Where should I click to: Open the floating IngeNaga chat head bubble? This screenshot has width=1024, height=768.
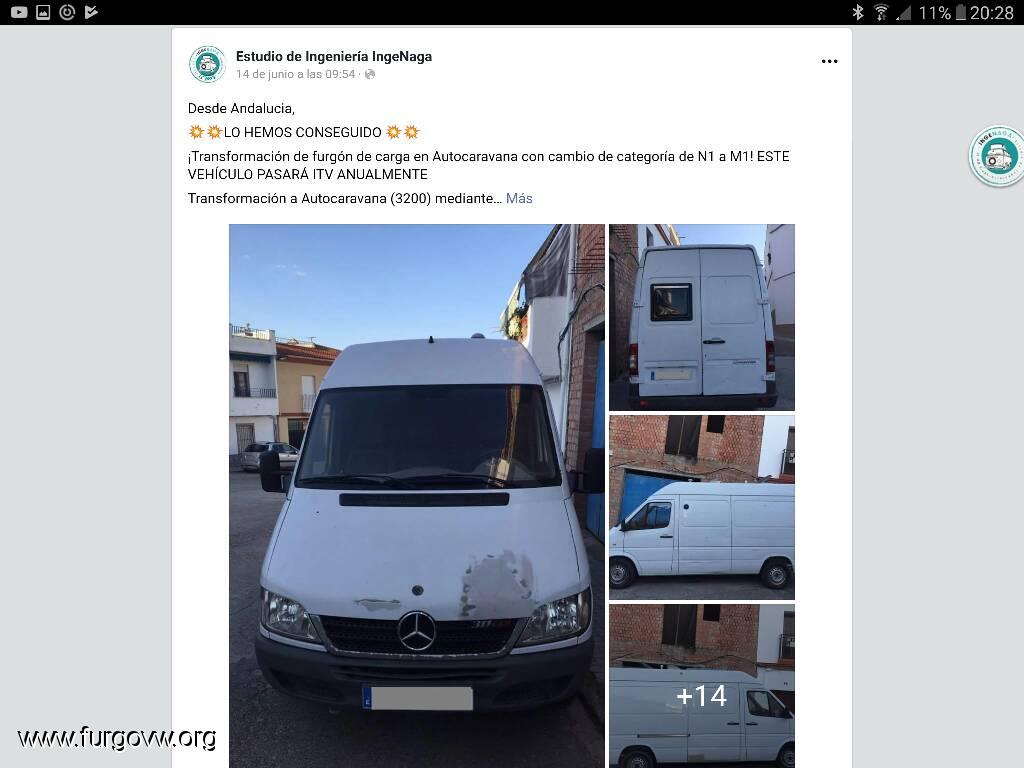pyautogui.click(x=997, y=156)
